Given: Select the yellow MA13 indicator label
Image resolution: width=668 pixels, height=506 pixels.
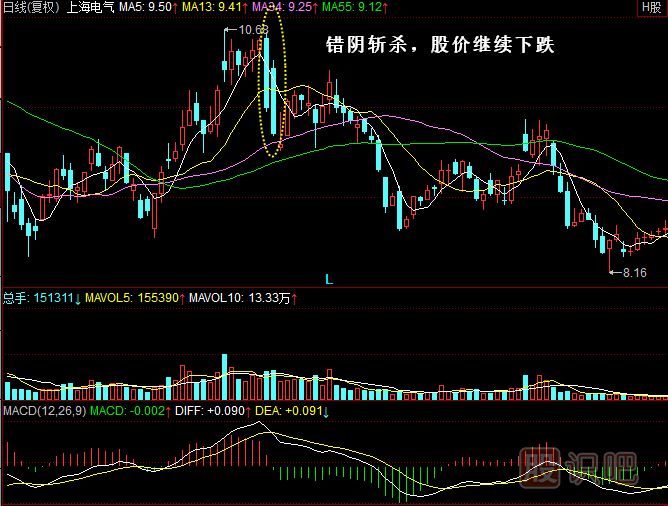Looking at the screenshot, I should click(214, 8).
